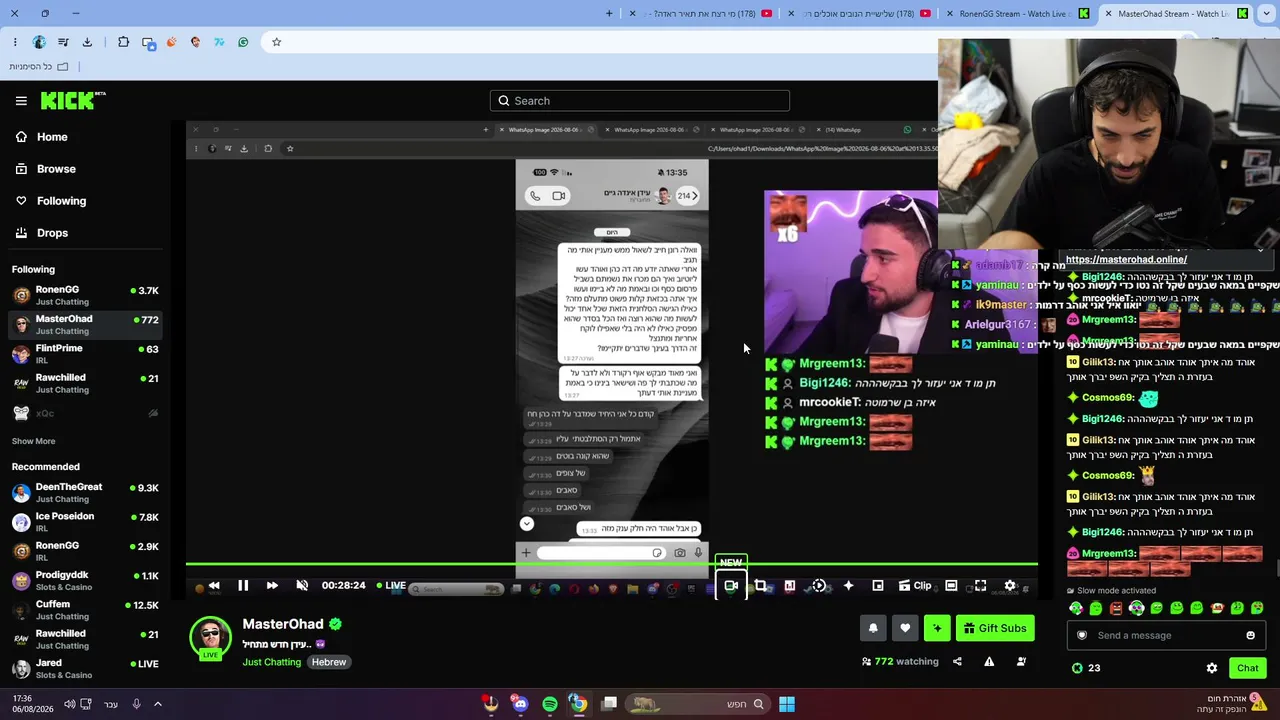
Task: Click the user icon beside the report icon
Action: pos(1021,661)
